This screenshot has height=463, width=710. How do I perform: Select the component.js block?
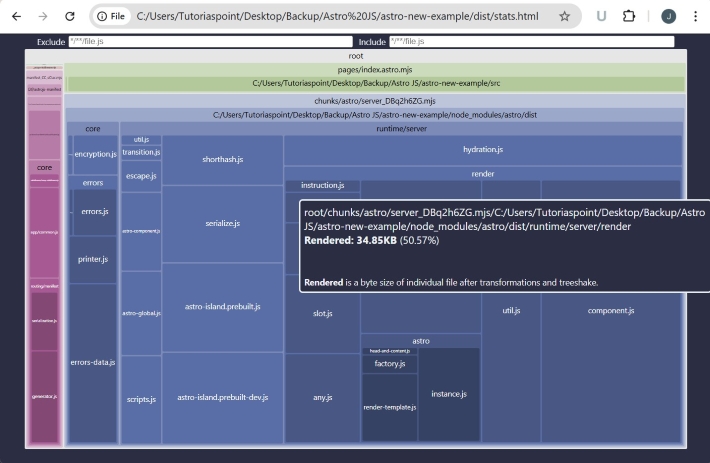pos(611,310)
